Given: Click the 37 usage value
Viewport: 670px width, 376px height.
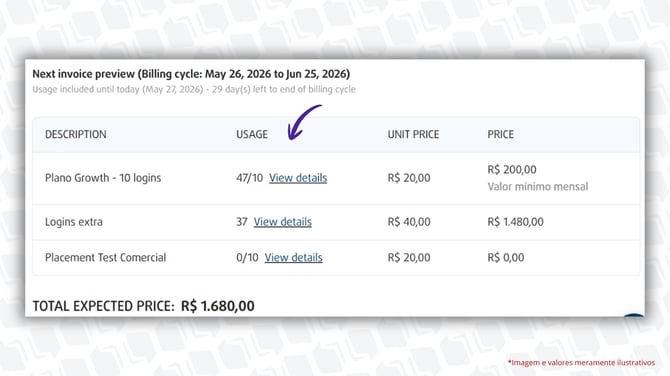Looking at the screenshot, I should (x=242, y=222).
